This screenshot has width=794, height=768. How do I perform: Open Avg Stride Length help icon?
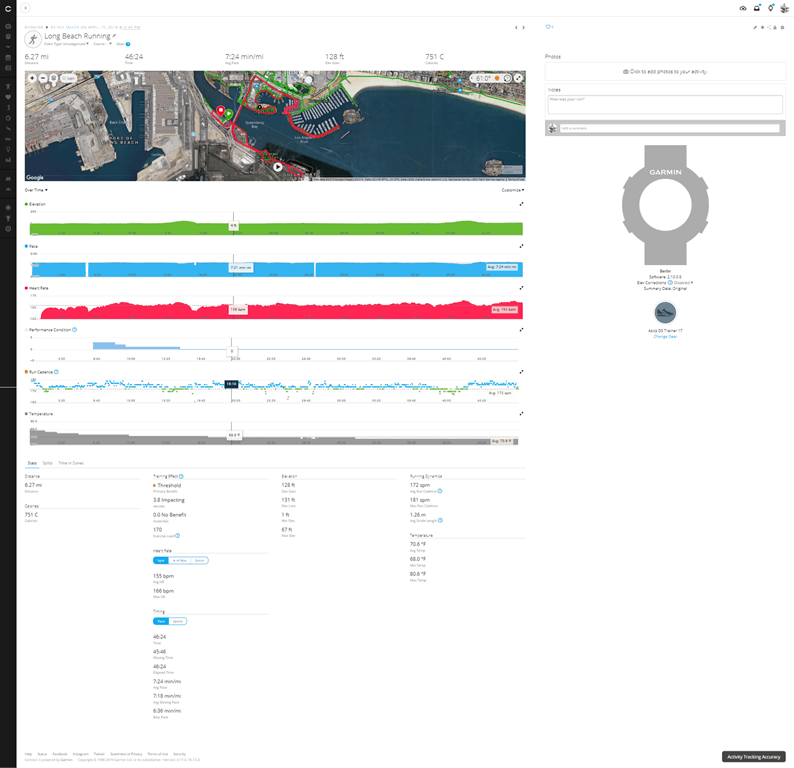click(440, 520)
